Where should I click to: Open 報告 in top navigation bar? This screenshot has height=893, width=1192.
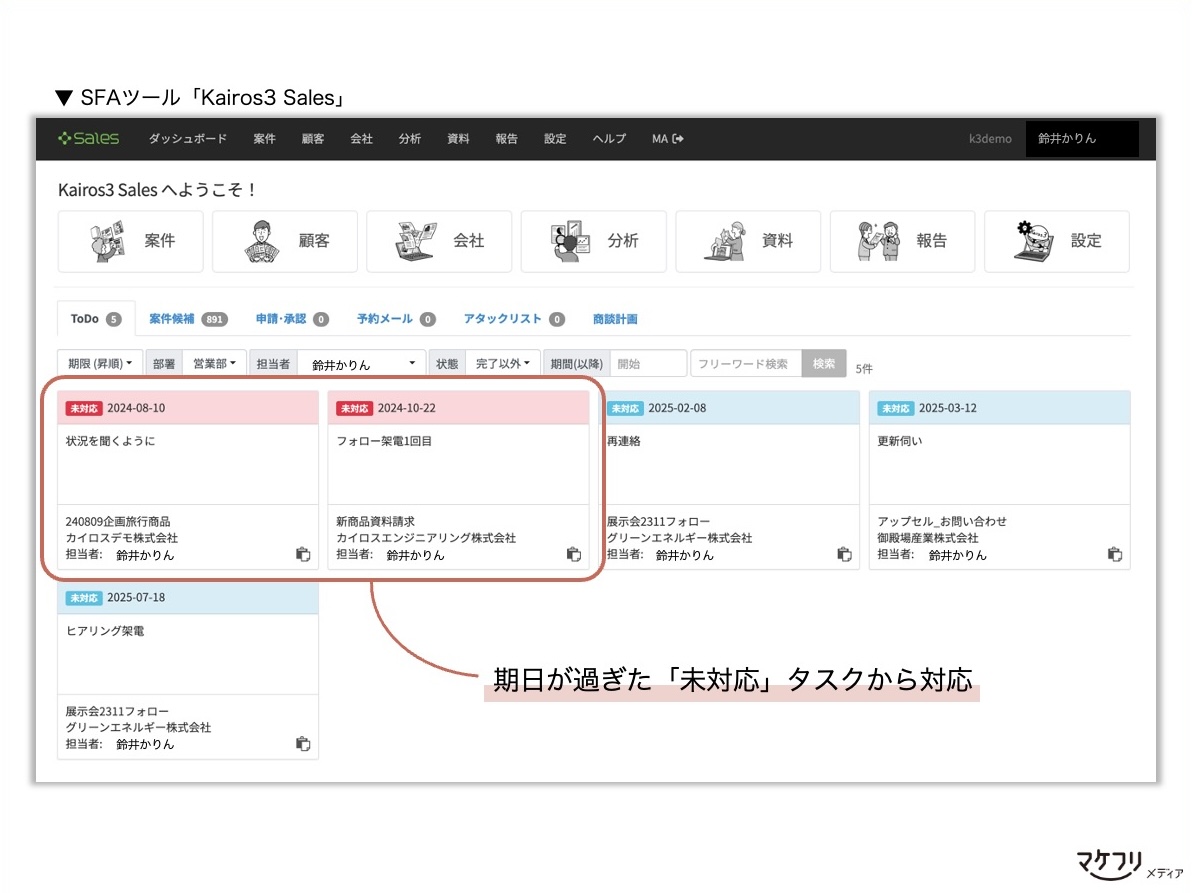[x=506, y=138]
